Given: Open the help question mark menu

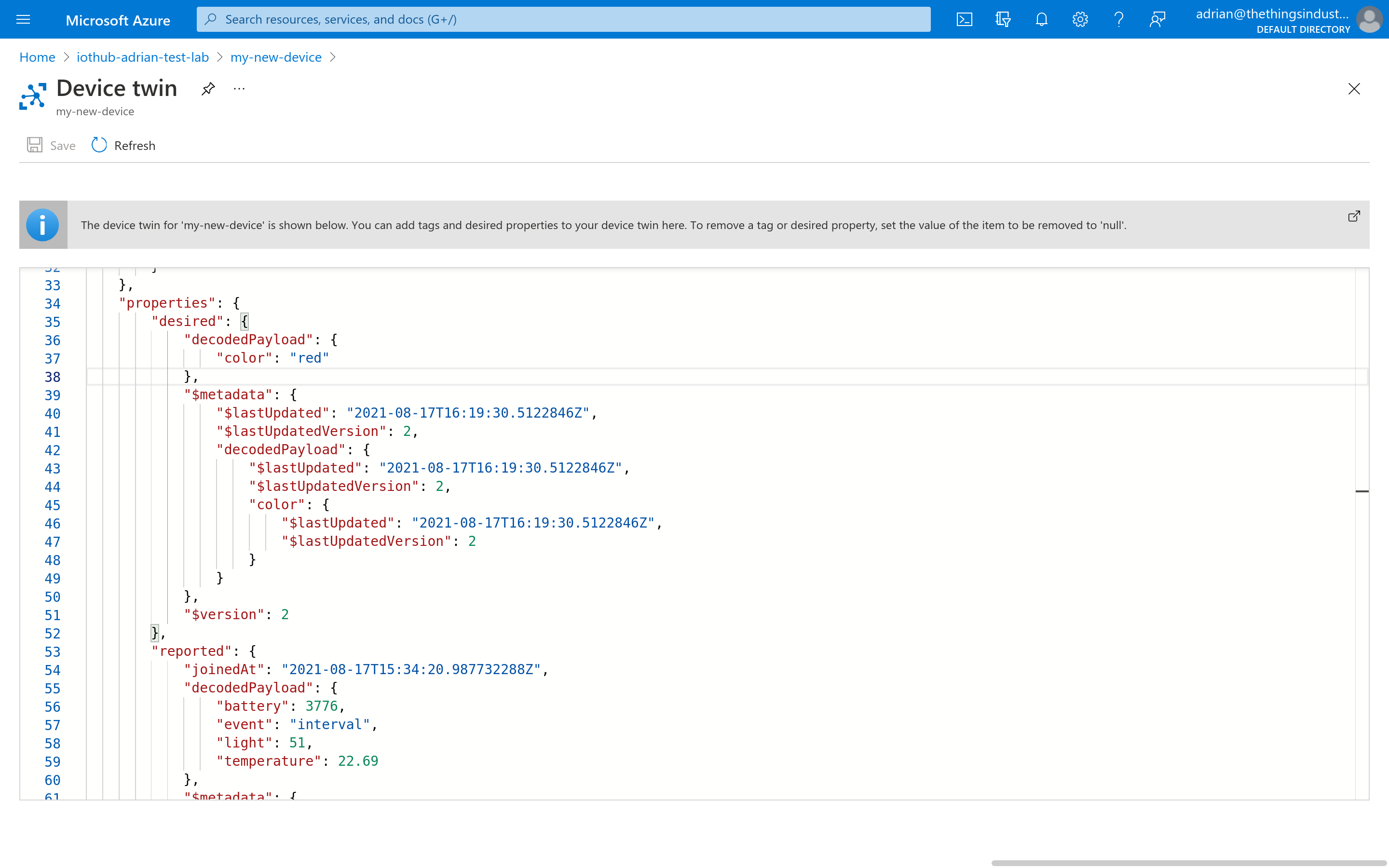Looking at the screenshot, I should [1118, 19].
